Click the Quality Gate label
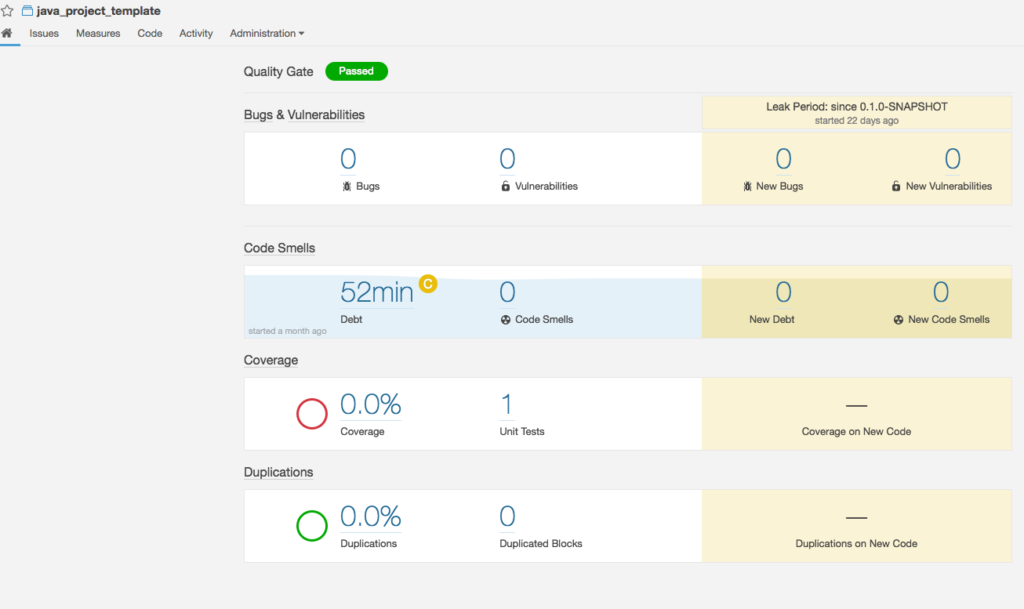The image size is (1024, 609). tap(278, 72)
